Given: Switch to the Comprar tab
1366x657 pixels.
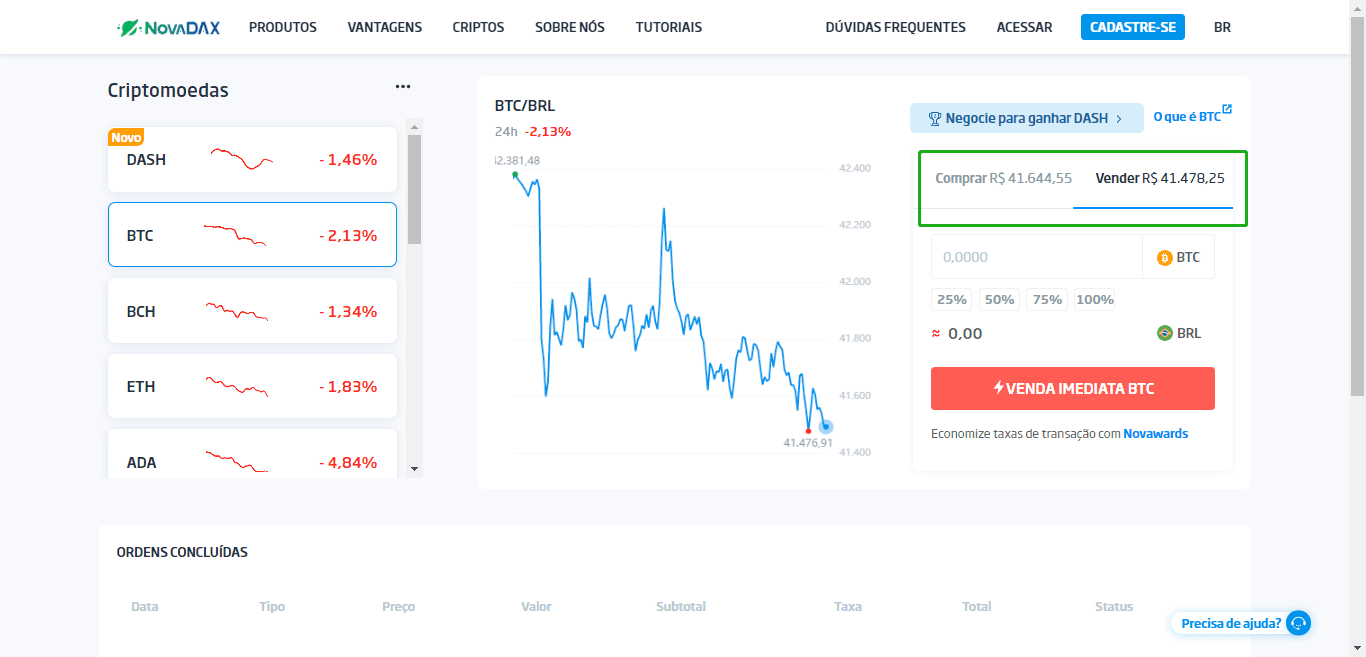Looking at the screenshot, I should pyautogui.click(x=1002, y=177).
